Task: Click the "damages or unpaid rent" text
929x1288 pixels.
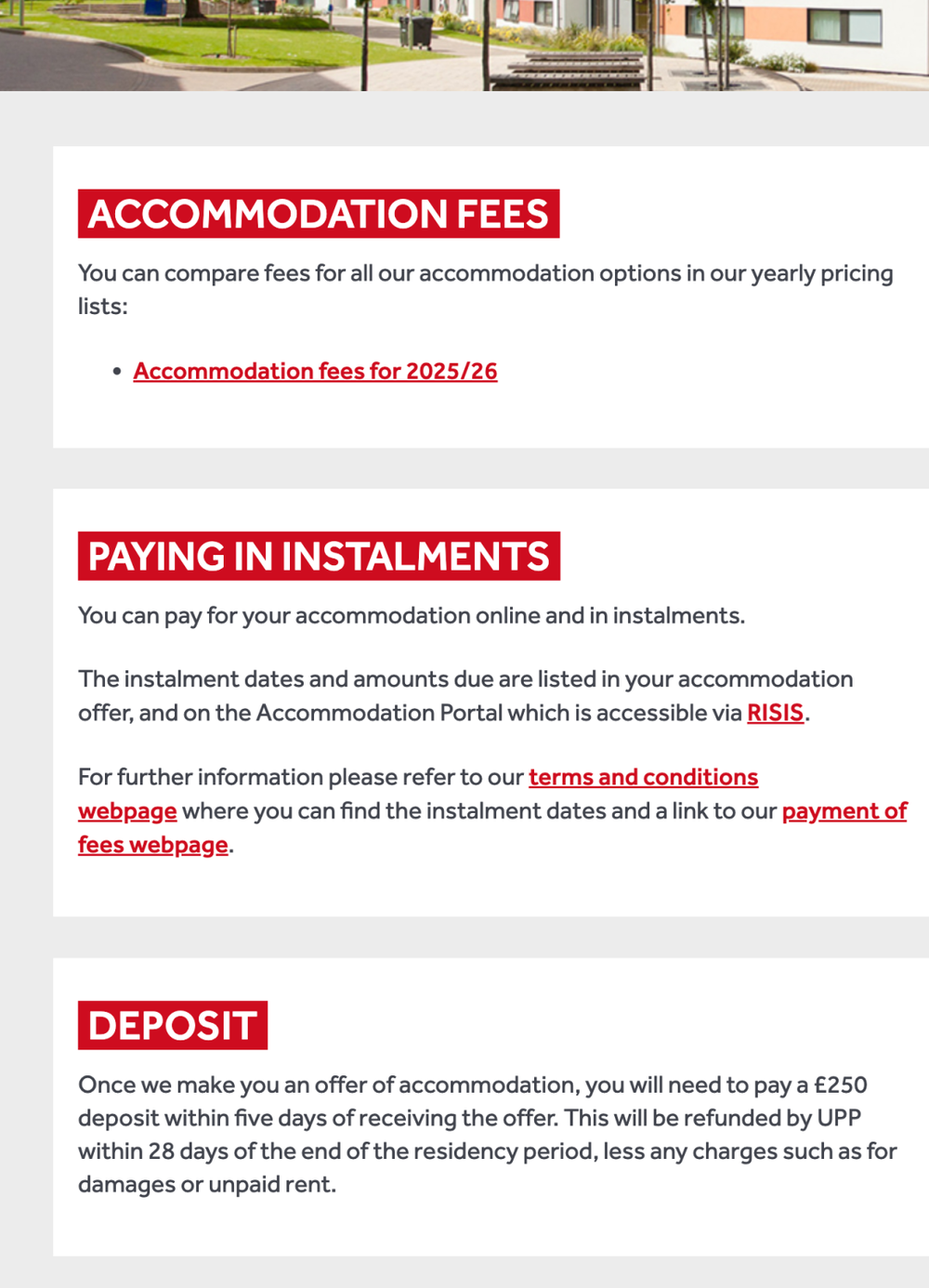Action: pos(206,1185)
